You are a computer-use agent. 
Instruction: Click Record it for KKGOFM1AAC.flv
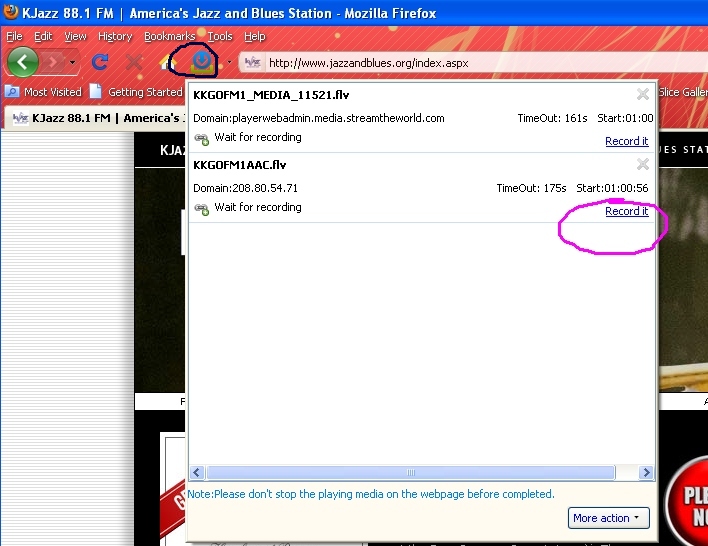click(627, 211)
